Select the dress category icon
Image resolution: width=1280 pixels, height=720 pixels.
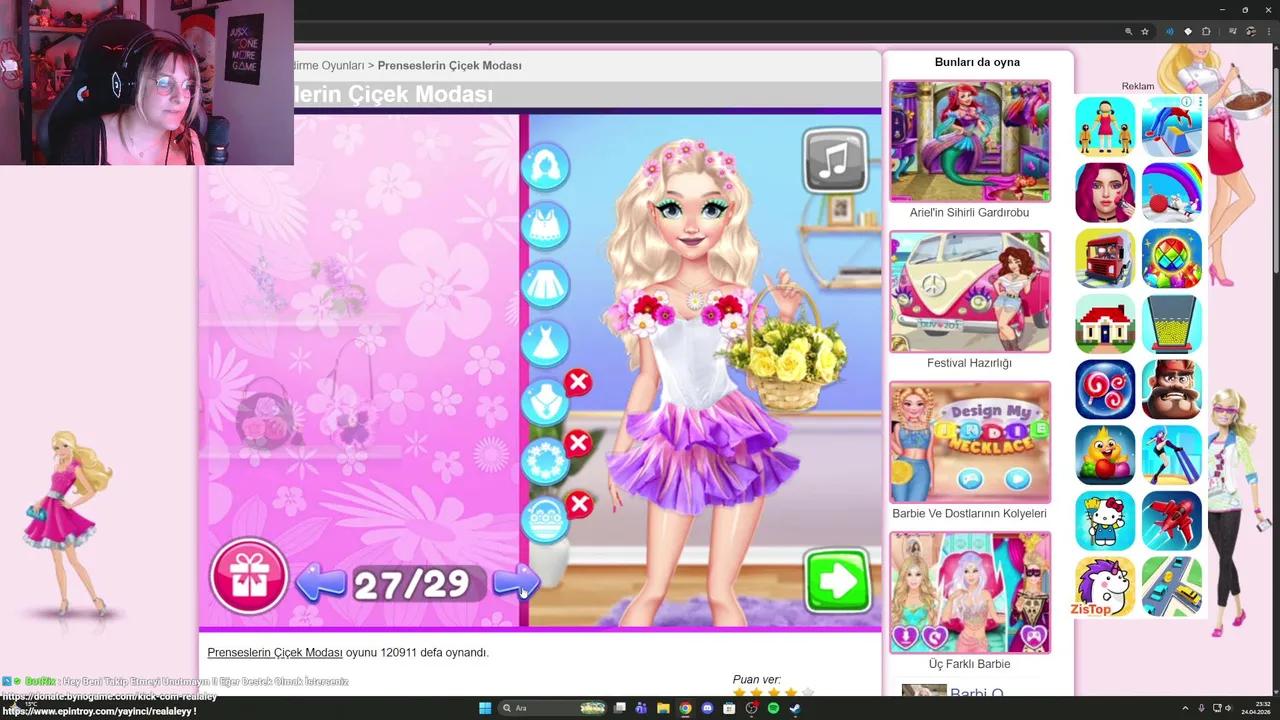click(545, 343)
